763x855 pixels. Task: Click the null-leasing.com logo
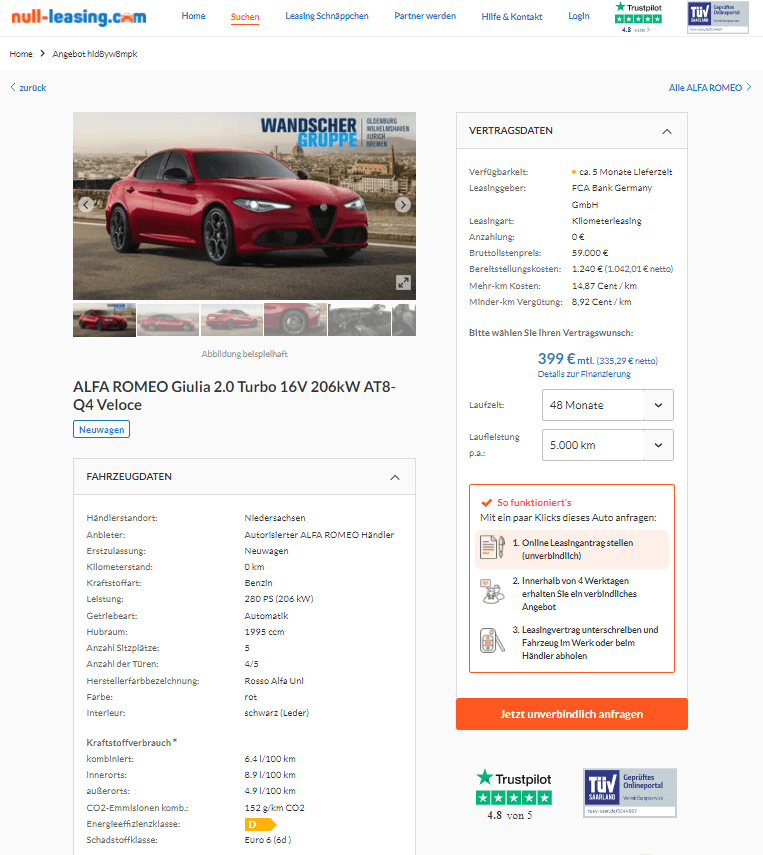tap(79, 17)
